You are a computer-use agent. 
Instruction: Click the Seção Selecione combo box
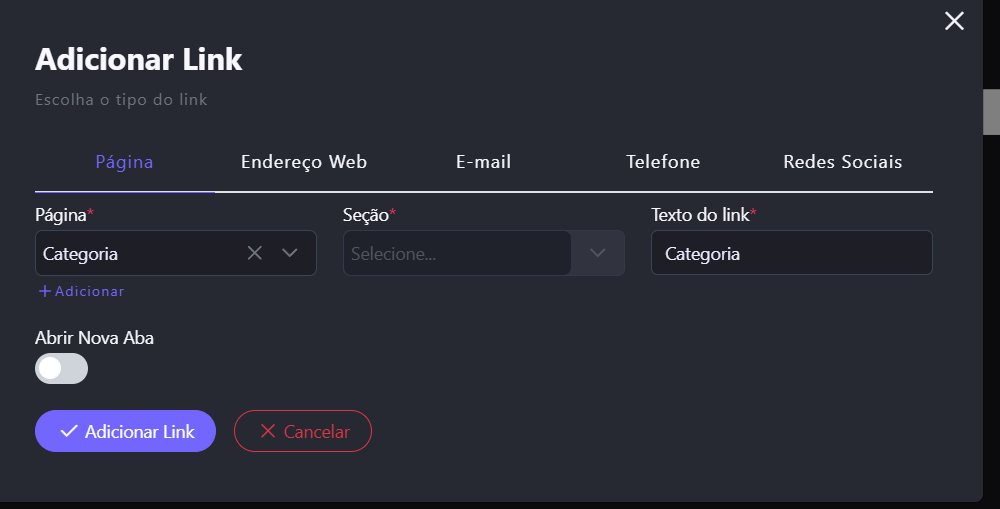pyautogui.click(x=456, y=253)
